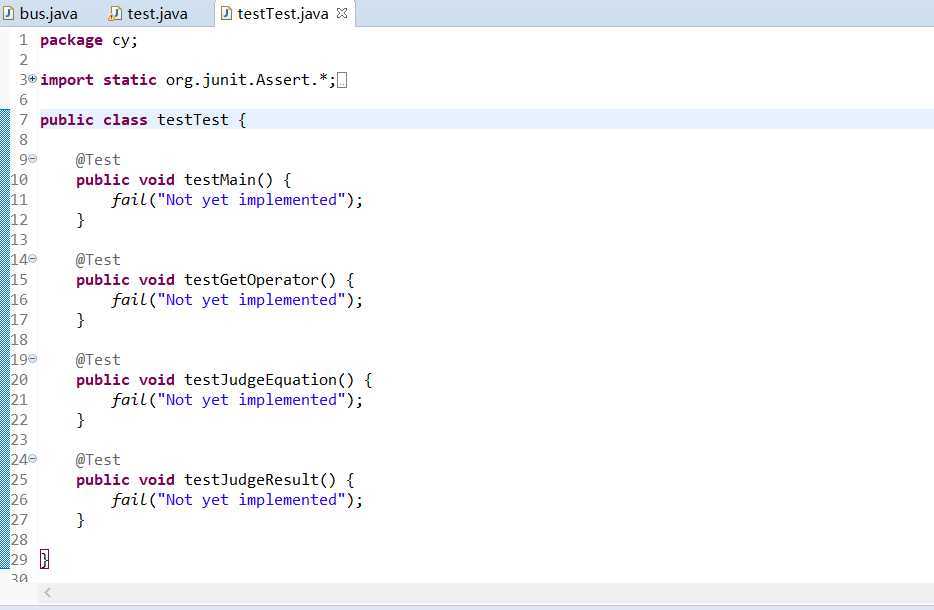
Task: Click the file icon on testTest.java tab
Action: click(x=226, y=13)
